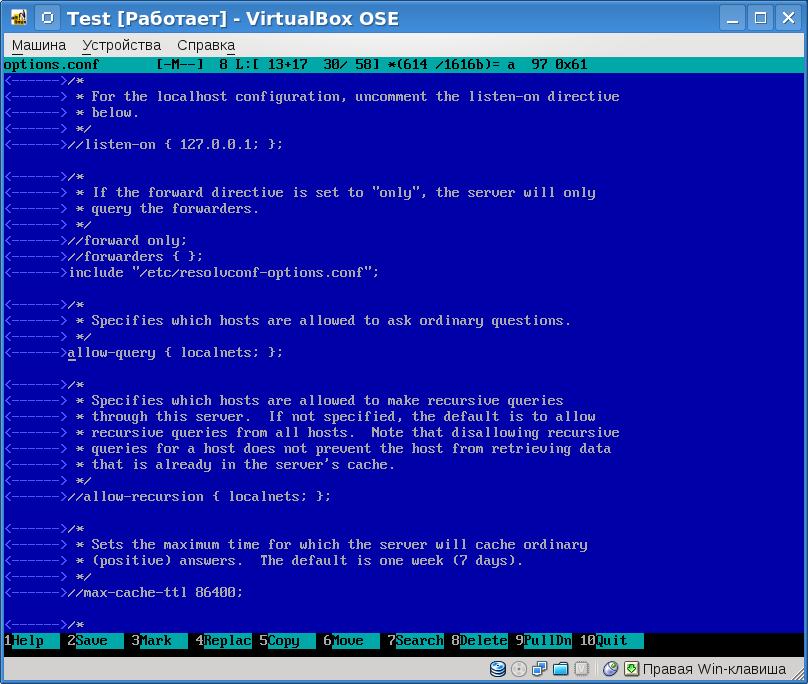Screen dimensions: 808x684
Task: Click the keyboard capture arrow icon
Action: pos(631,669)
